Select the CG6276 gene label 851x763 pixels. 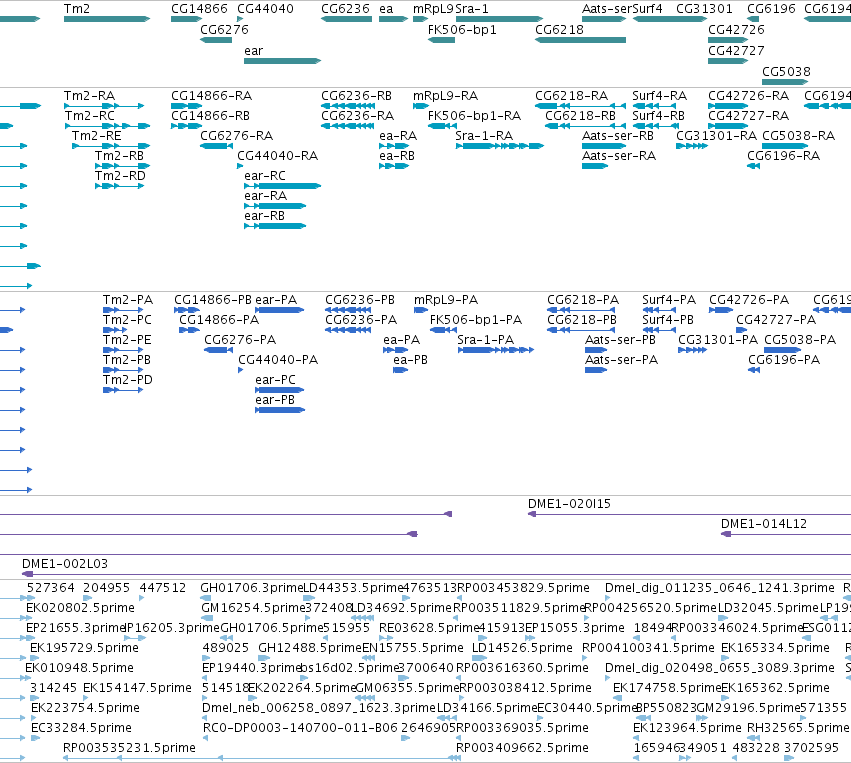click(x=224, y=29)
